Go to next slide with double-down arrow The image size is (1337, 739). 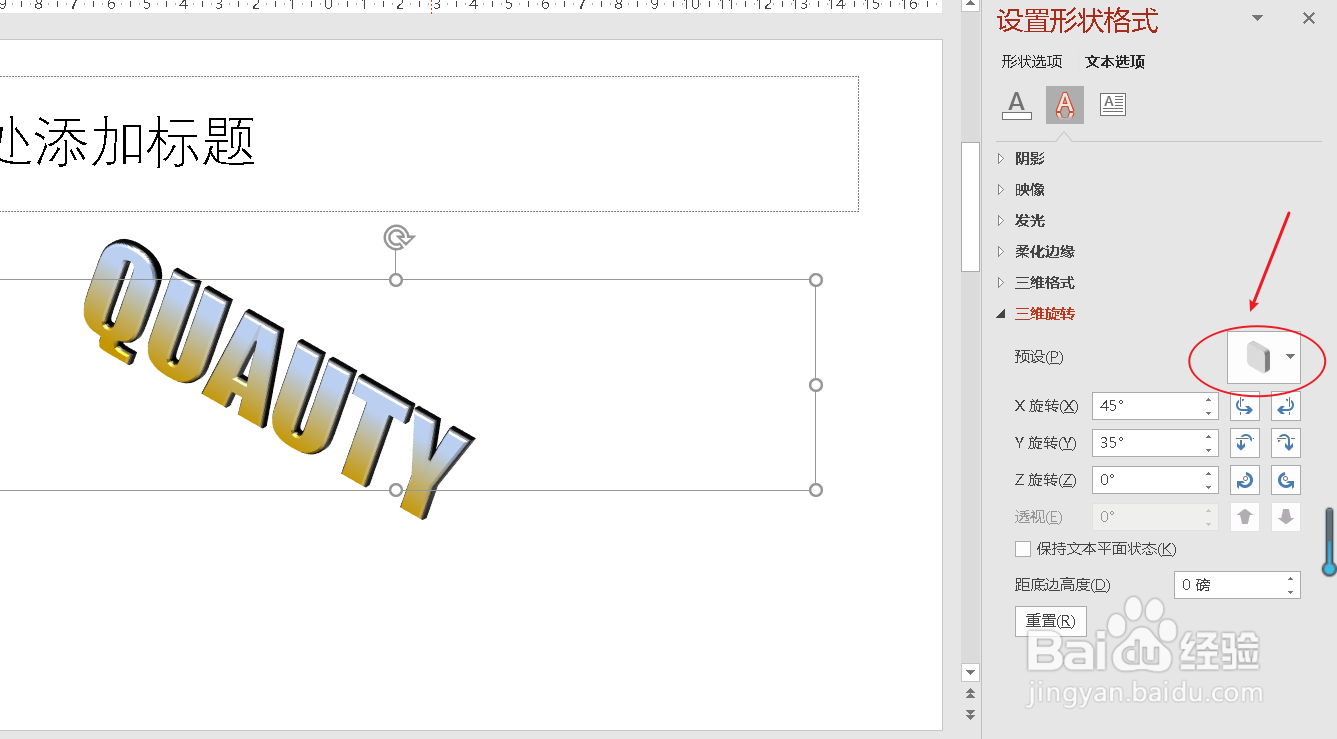(970, 714)
